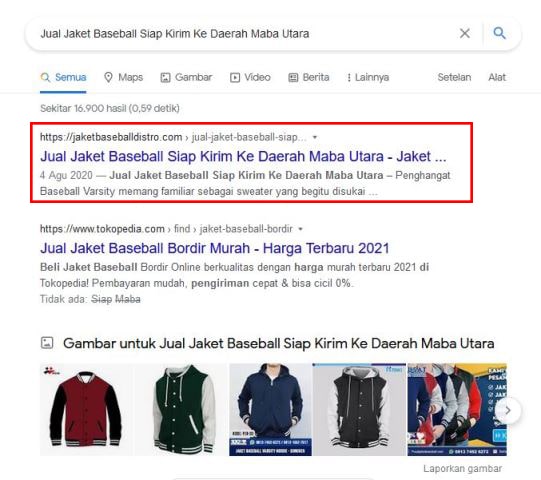Clear the search query with X icon
Image resolution: width=541 pixels, height=480 pixels.
465,33
